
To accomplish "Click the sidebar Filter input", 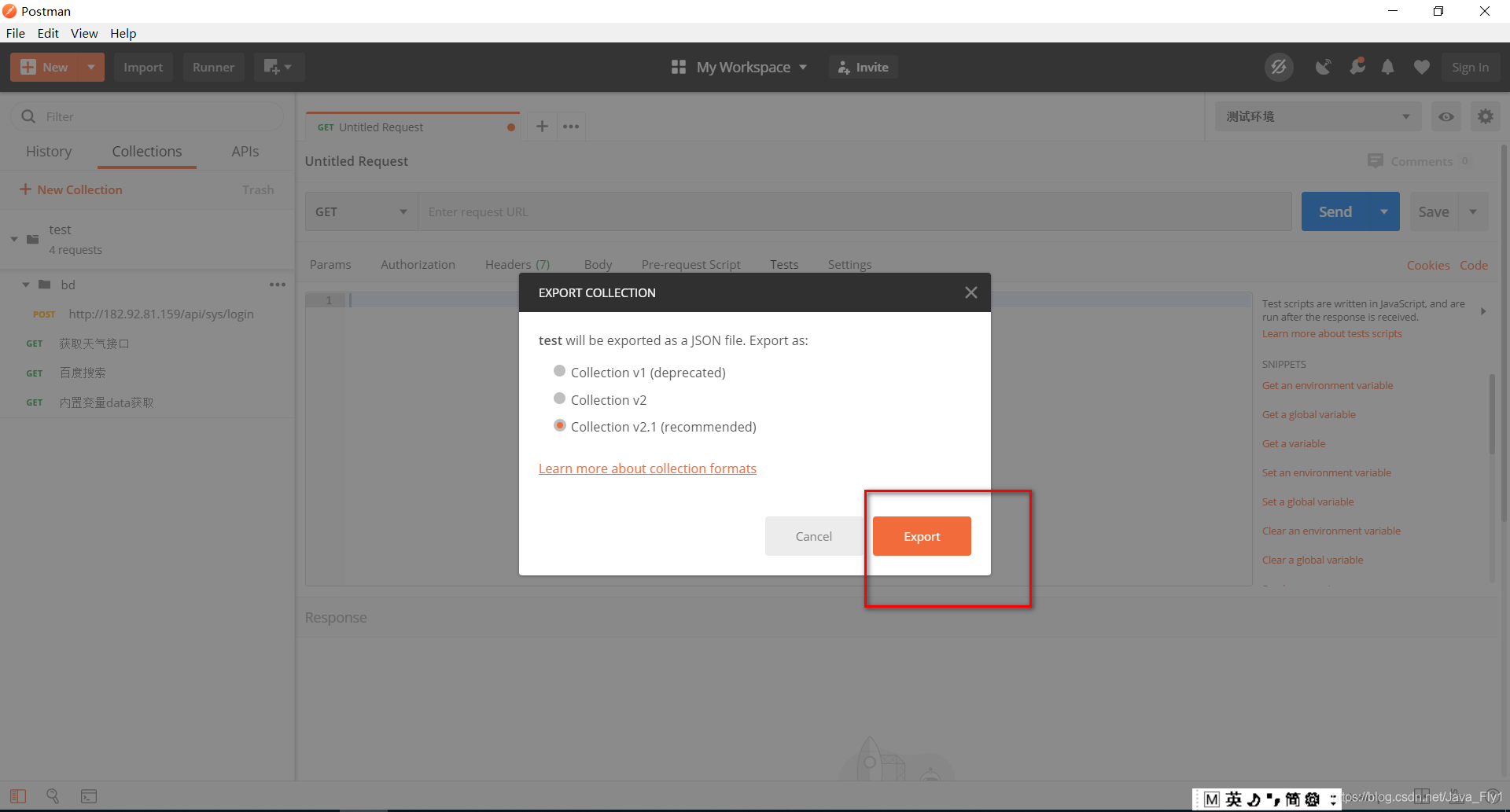I will click(147, 116).
